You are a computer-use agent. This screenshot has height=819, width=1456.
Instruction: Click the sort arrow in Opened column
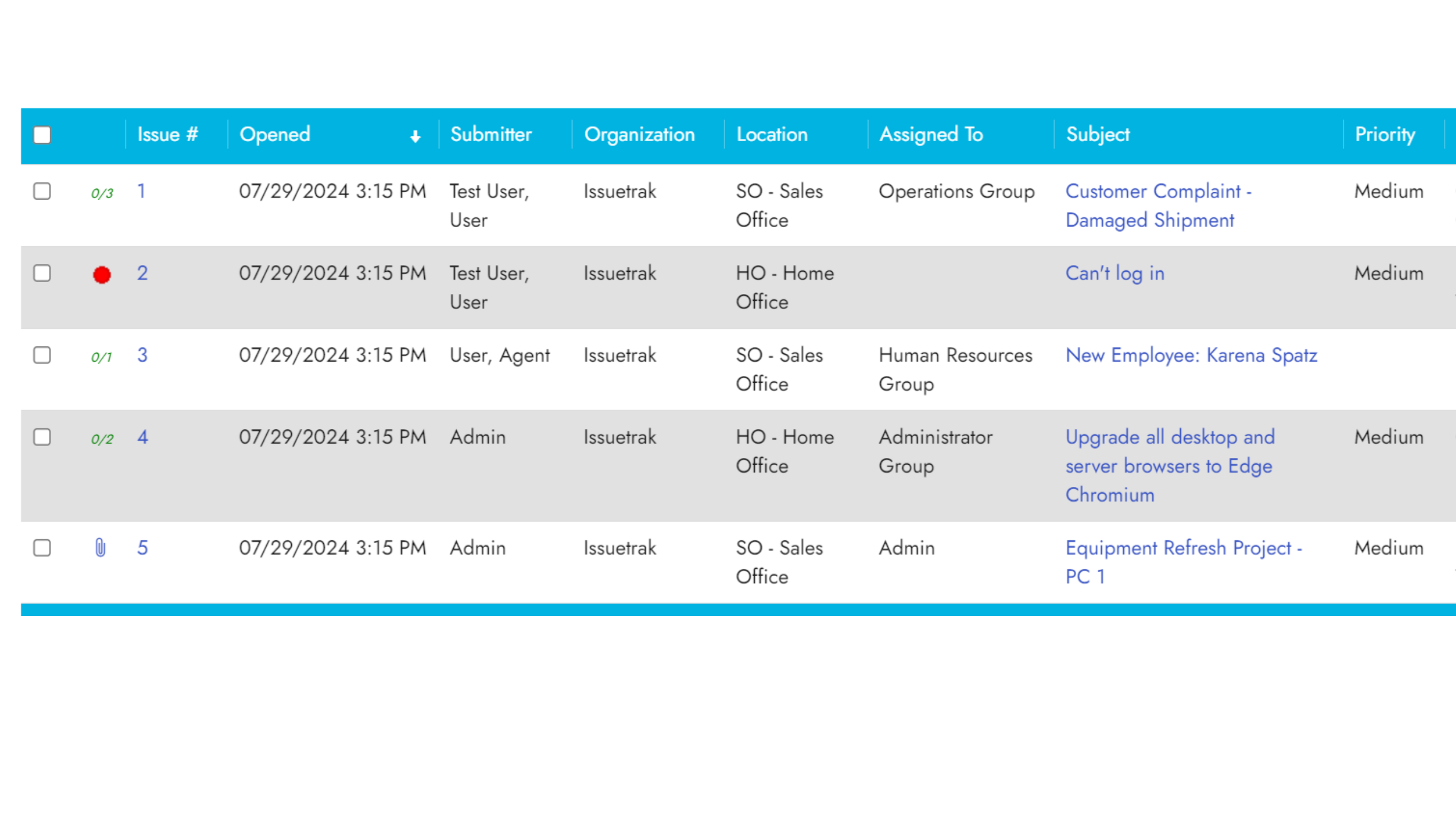(415, 136)
